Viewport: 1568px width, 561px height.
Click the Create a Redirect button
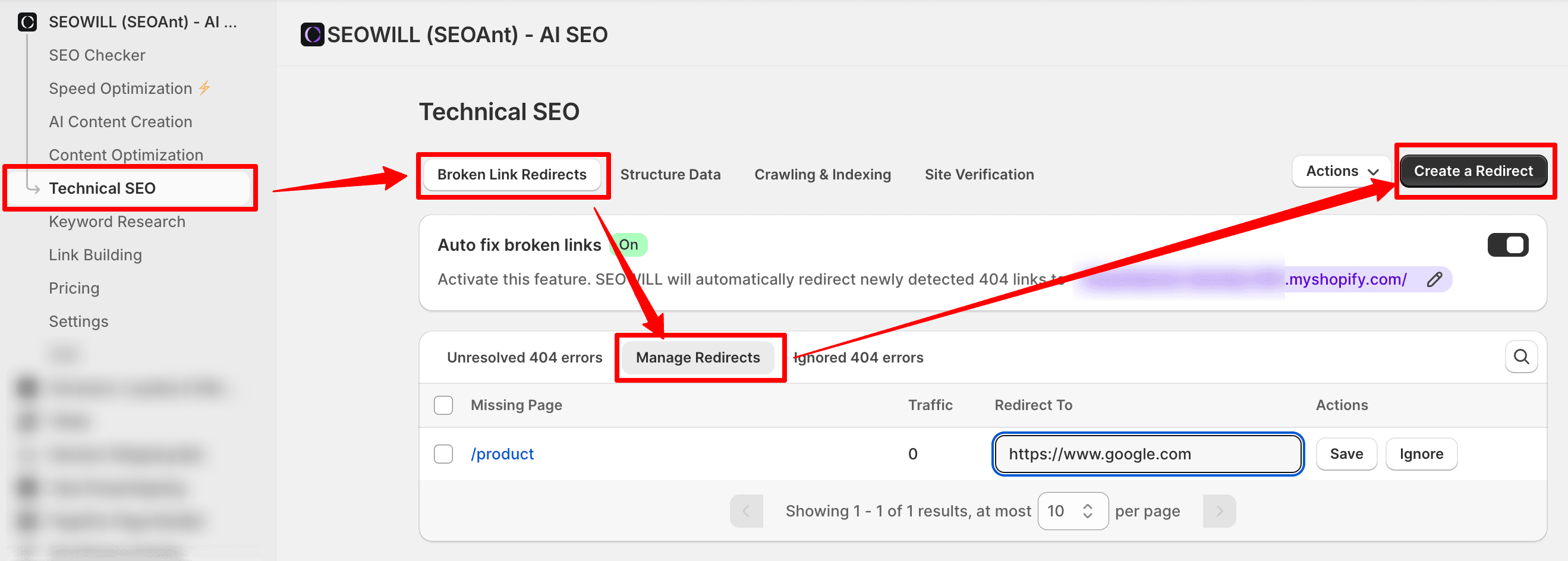(x=1472, y=172)
